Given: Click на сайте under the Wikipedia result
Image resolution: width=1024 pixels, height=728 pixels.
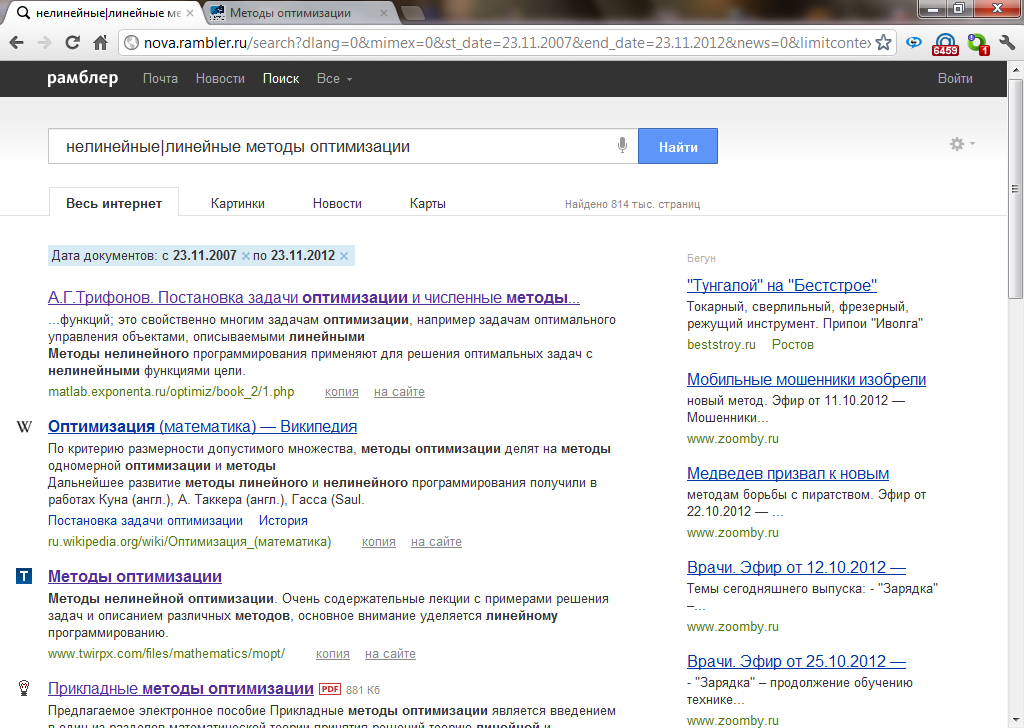Looking at the screenshot, I should point(436,542).
